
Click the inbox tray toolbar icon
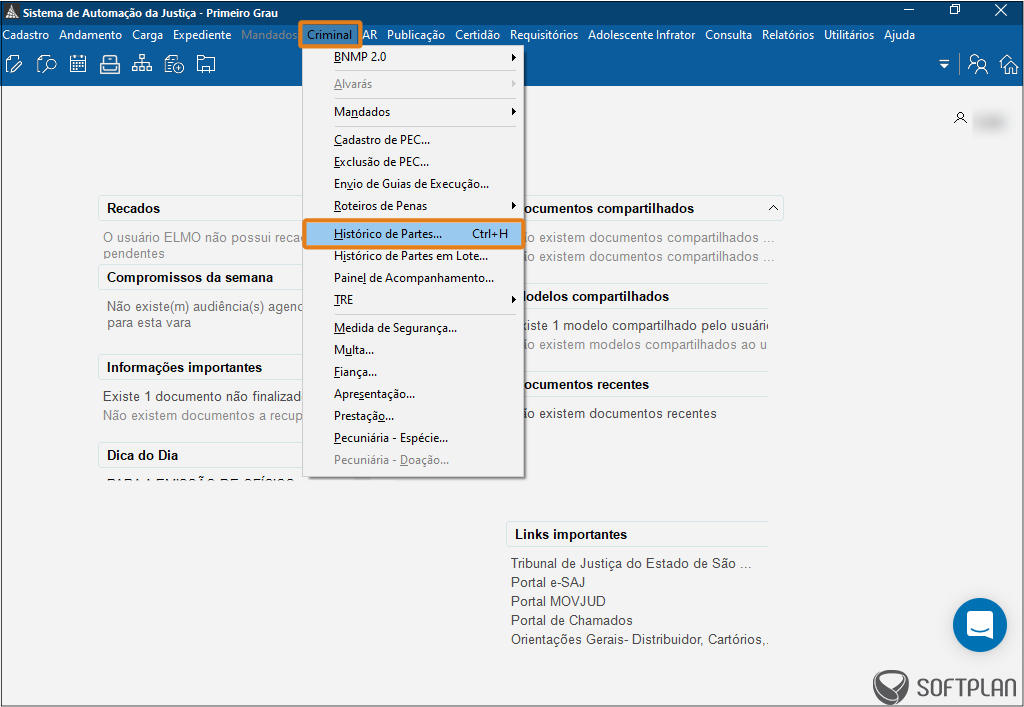click(110, 64)
